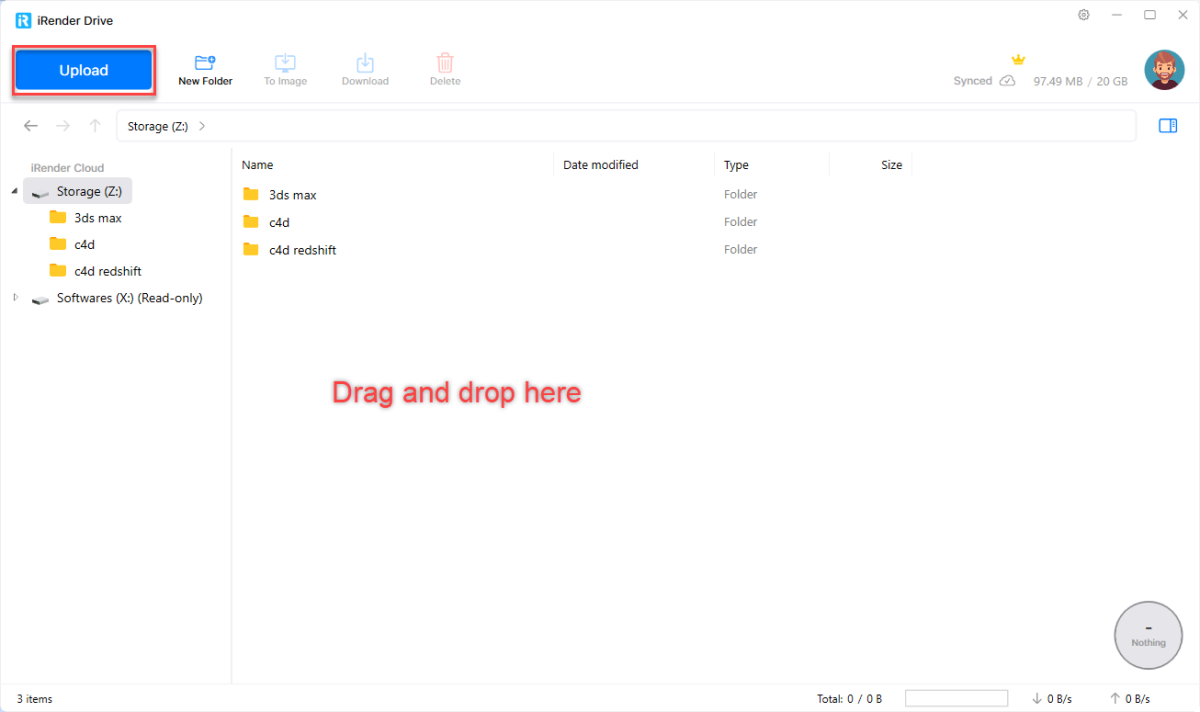1200x712 pixels.
Task: Click the round Nothing status indicator
Action: point(1148,635)
